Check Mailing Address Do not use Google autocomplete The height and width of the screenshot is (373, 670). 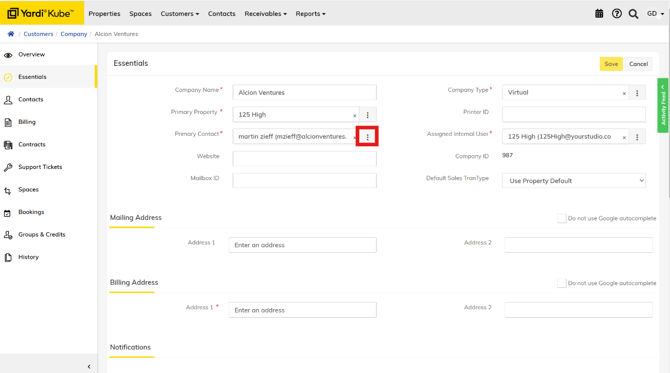tap(561, 218)
